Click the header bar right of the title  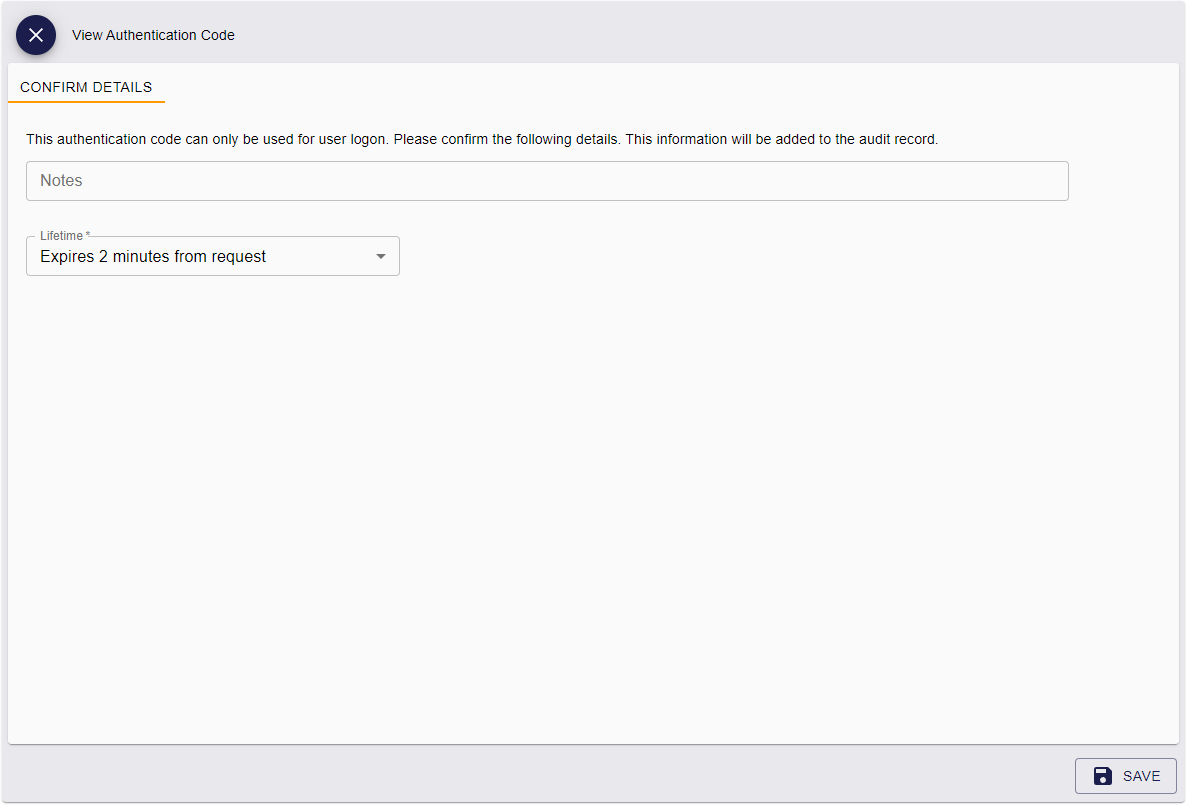(x=700, y=35)
